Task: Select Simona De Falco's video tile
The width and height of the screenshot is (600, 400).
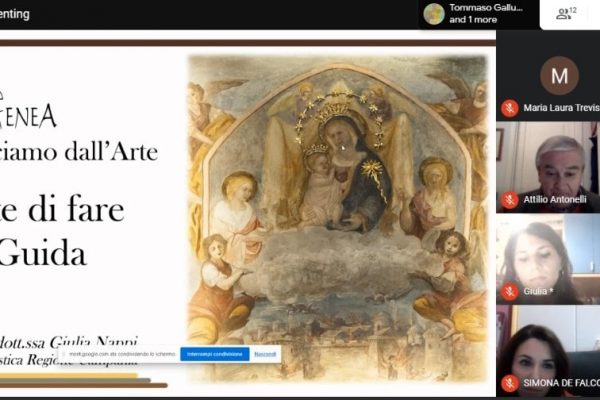Action: pyautogui.click(x=548, y=351)
